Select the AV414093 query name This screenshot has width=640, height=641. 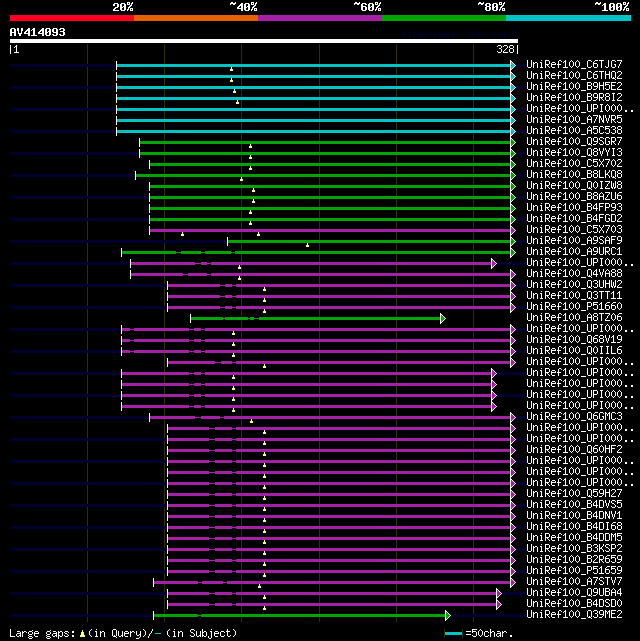pos(38,32)
